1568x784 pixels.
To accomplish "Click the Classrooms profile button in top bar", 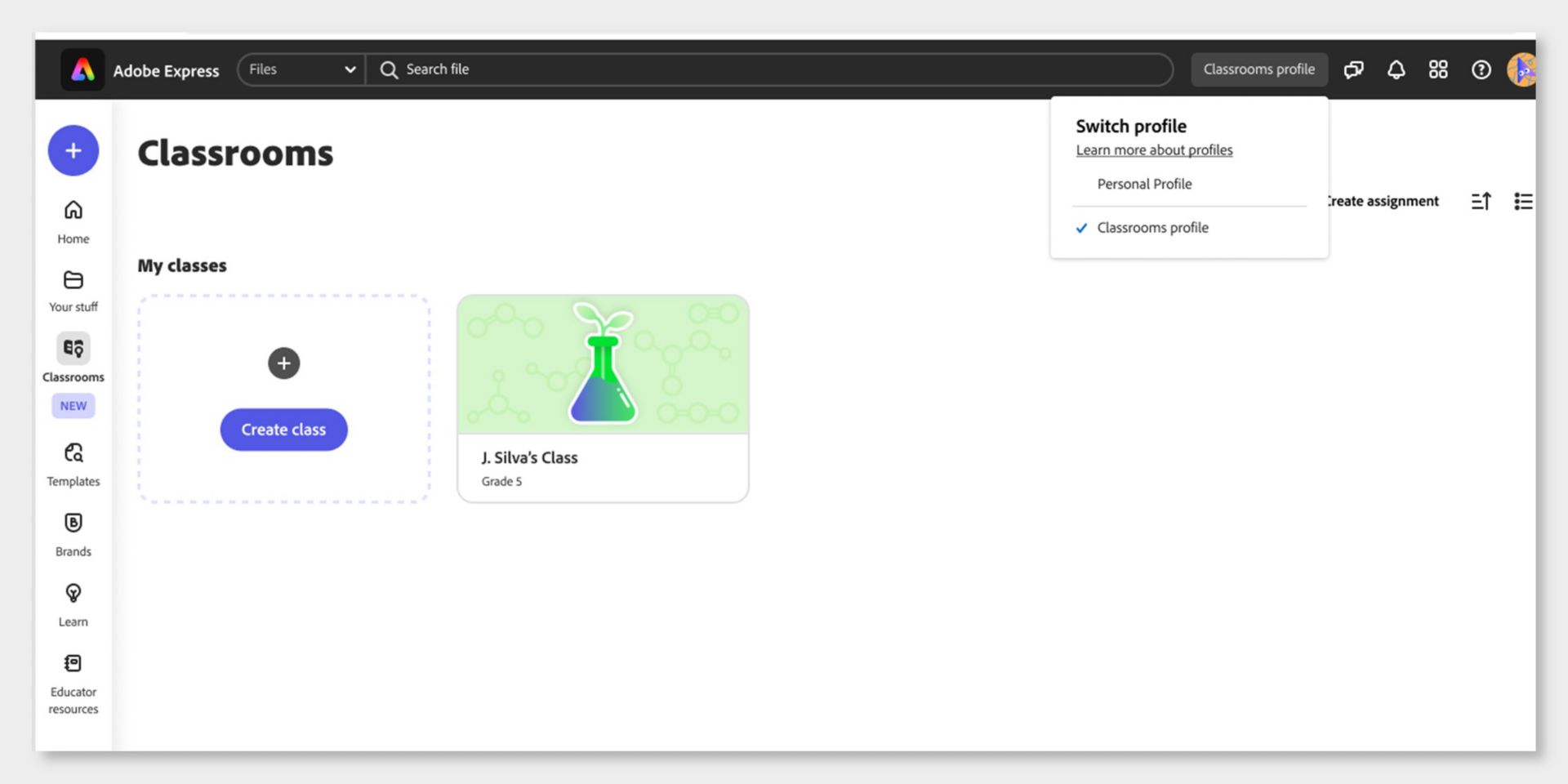I will point(1259,69).
